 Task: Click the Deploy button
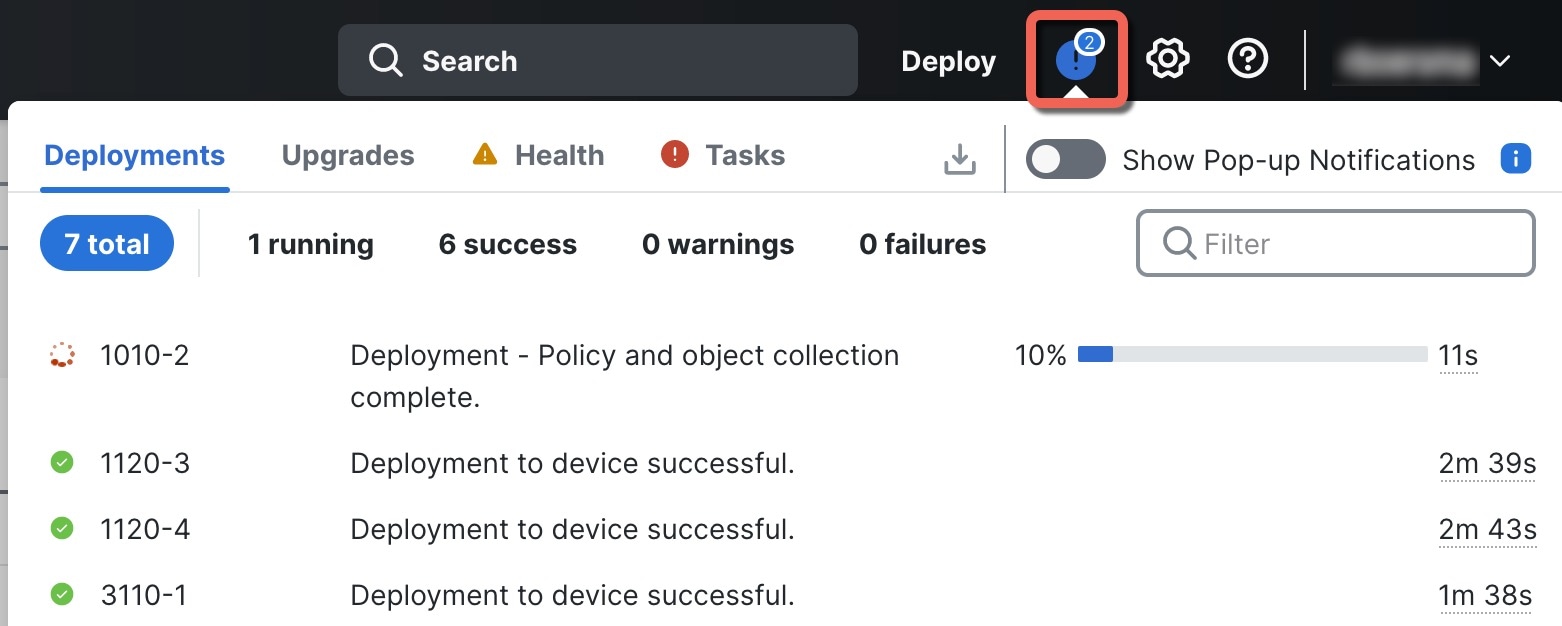[x=947, y=60]
